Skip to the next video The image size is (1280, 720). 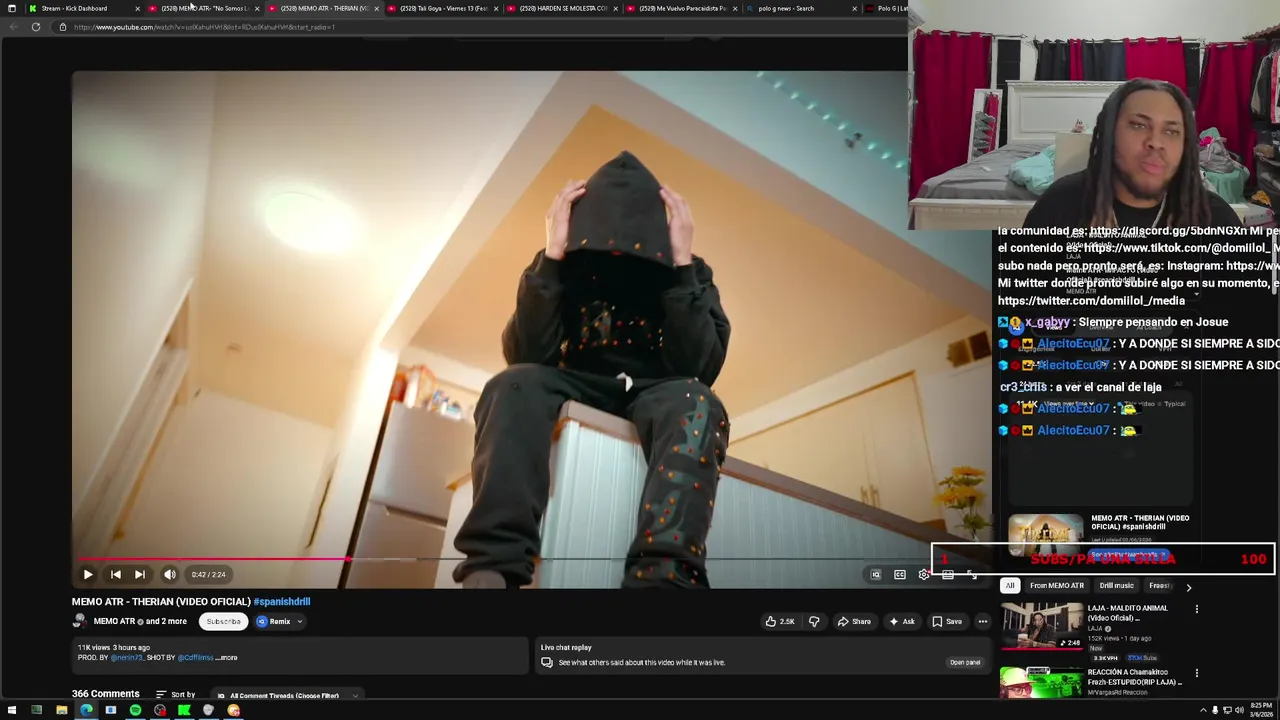[x=140, y=574]
